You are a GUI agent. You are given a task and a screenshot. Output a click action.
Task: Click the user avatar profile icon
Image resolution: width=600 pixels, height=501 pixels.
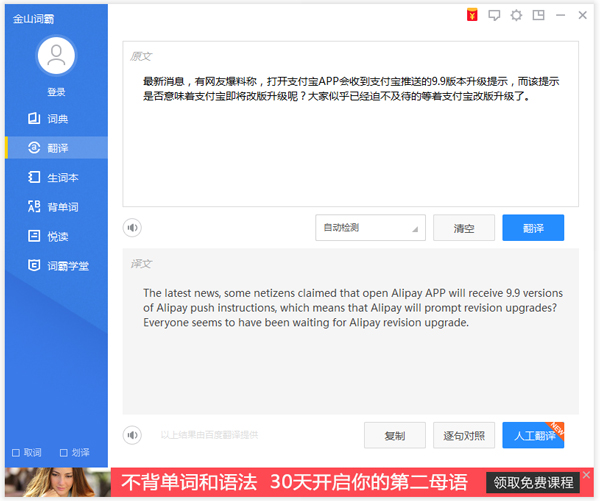click(x=56, y=57)
